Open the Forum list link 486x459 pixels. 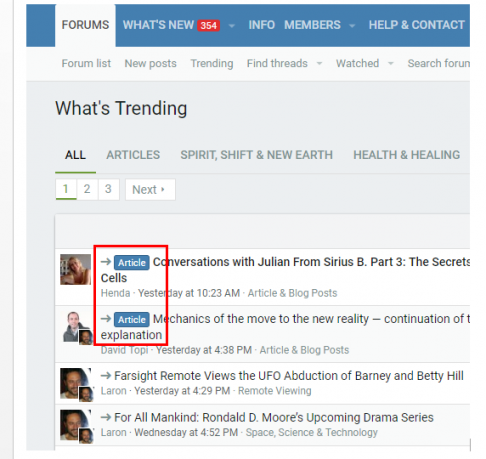[x=86, y=63]
